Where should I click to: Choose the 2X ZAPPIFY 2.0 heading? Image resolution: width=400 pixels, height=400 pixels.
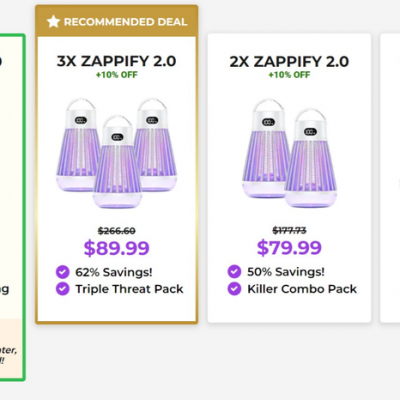point(289,62)
